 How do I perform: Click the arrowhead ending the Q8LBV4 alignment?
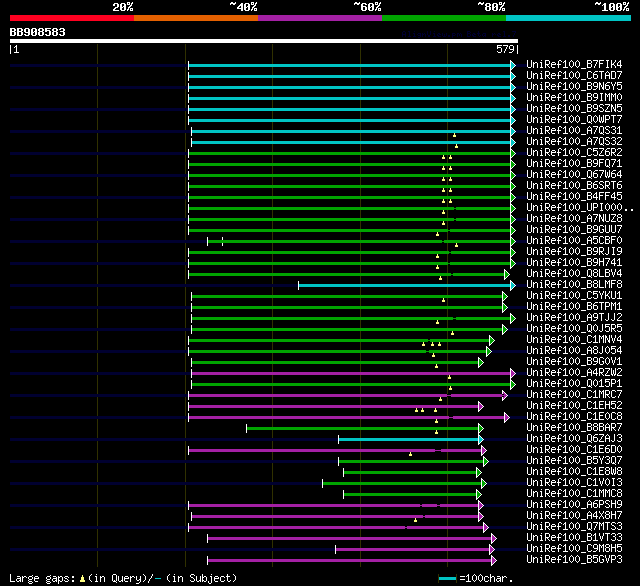pos(507,274)
